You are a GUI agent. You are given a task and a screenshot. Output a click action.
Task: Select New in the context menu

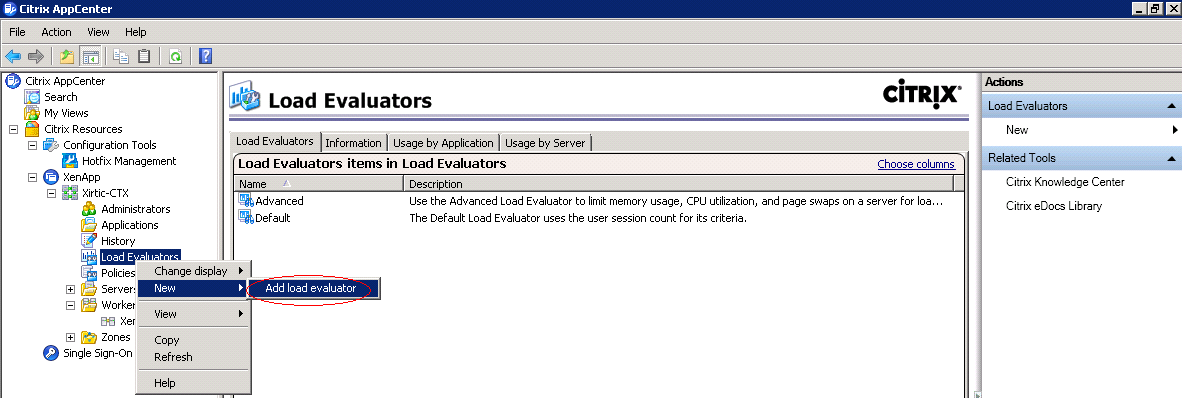coord(192,288)
